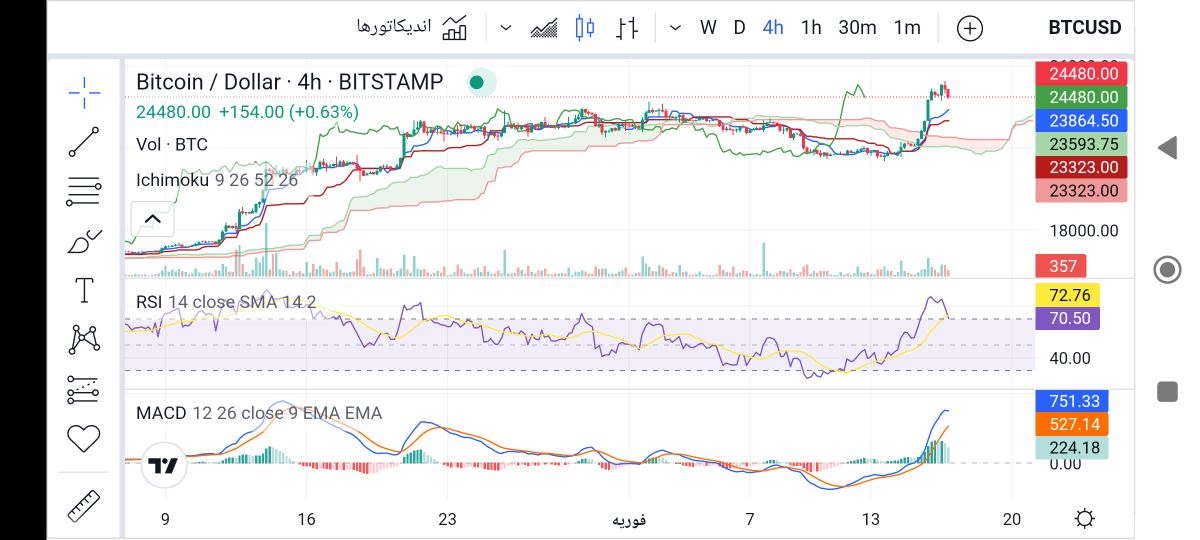Choose the text annotation tool
This screenshot has height=540, width=1200.
[84, 291]
